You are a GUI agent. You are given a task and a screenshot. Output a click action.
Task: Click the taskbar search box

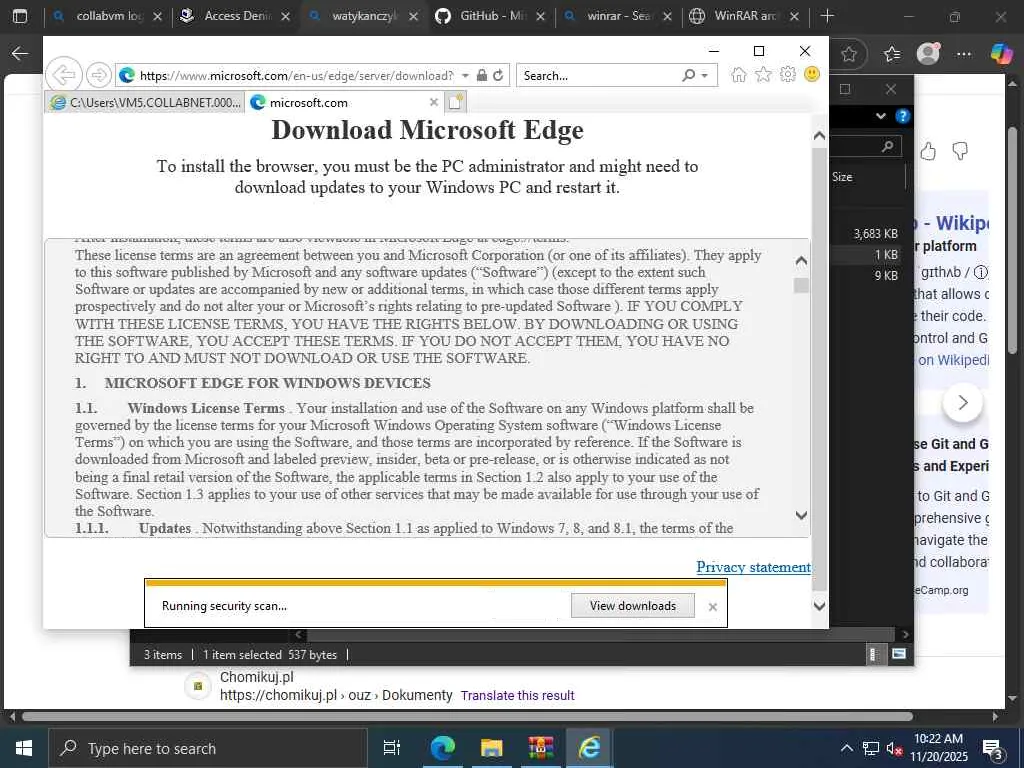208,748
